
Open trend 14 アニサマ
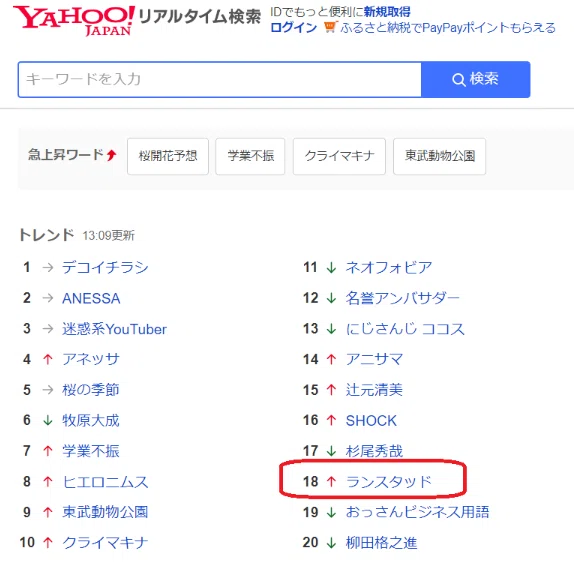[x=374, y=359]
